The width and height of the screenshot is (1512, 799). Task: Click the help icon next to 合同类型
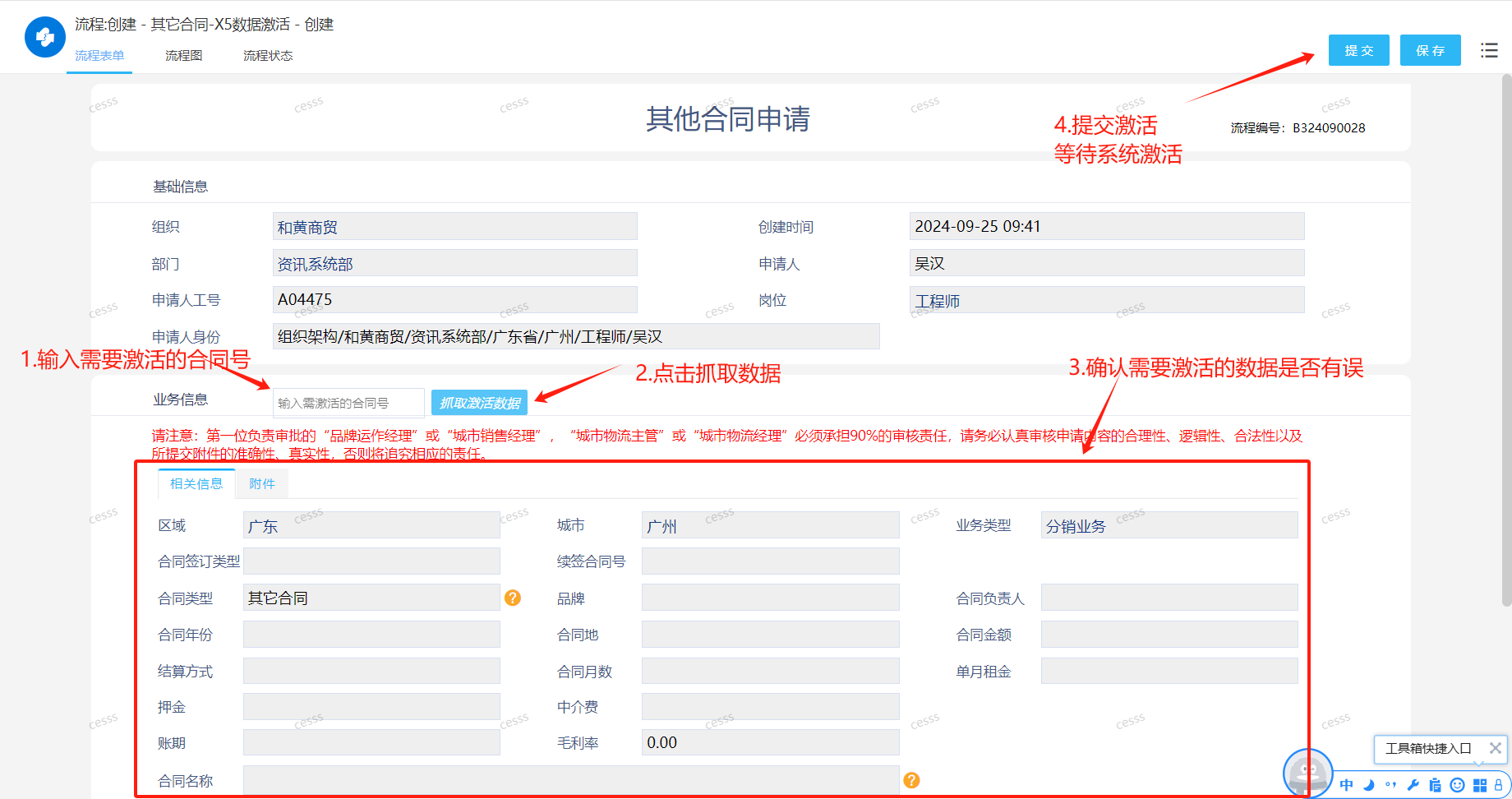513,598
